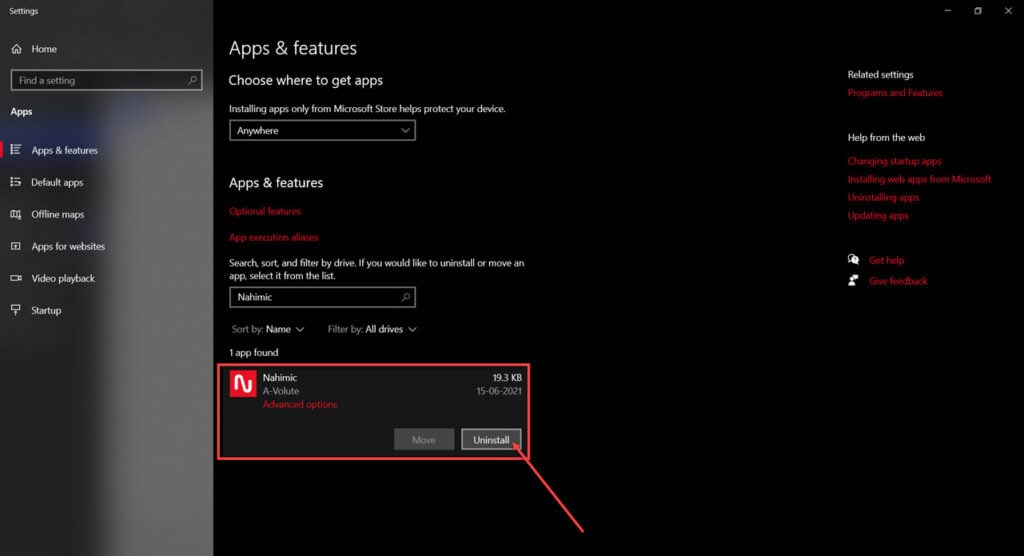This screenshot has height=556, width=1024.
Task: Click the Give feedback person icon
Action: tap(854, 280)
